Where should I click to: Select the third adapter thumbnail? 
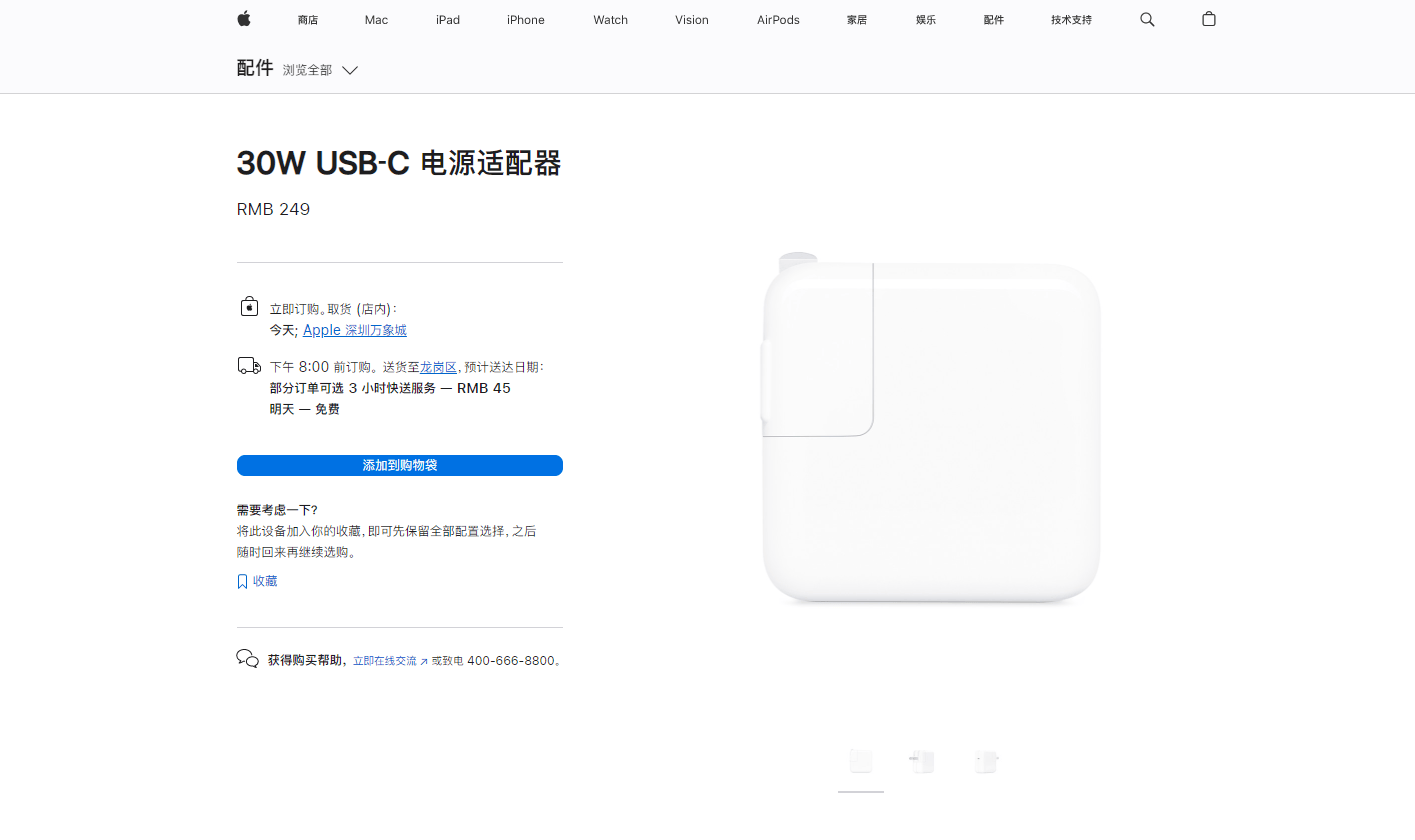click(986, 762)
